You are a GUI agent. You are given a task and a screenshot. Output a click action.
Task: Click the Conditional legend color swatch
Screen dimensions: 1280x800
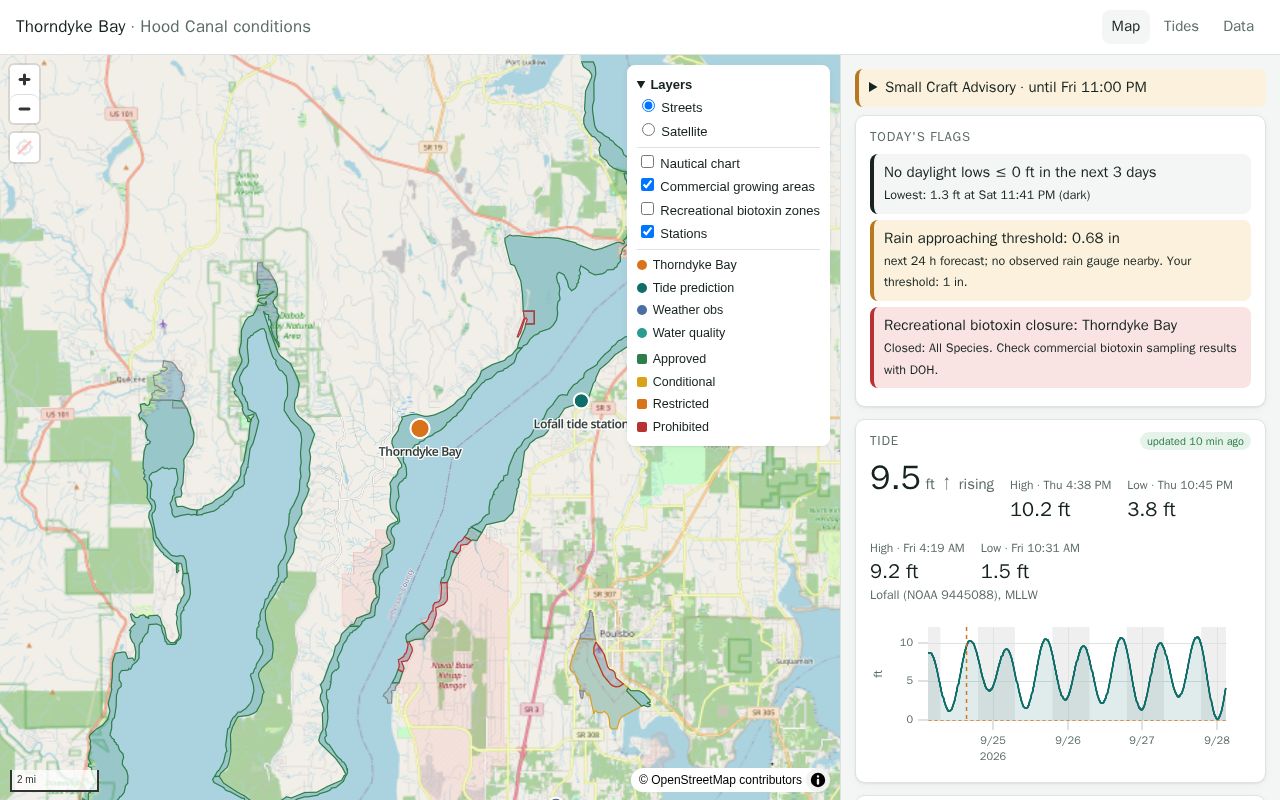[642, 382]
